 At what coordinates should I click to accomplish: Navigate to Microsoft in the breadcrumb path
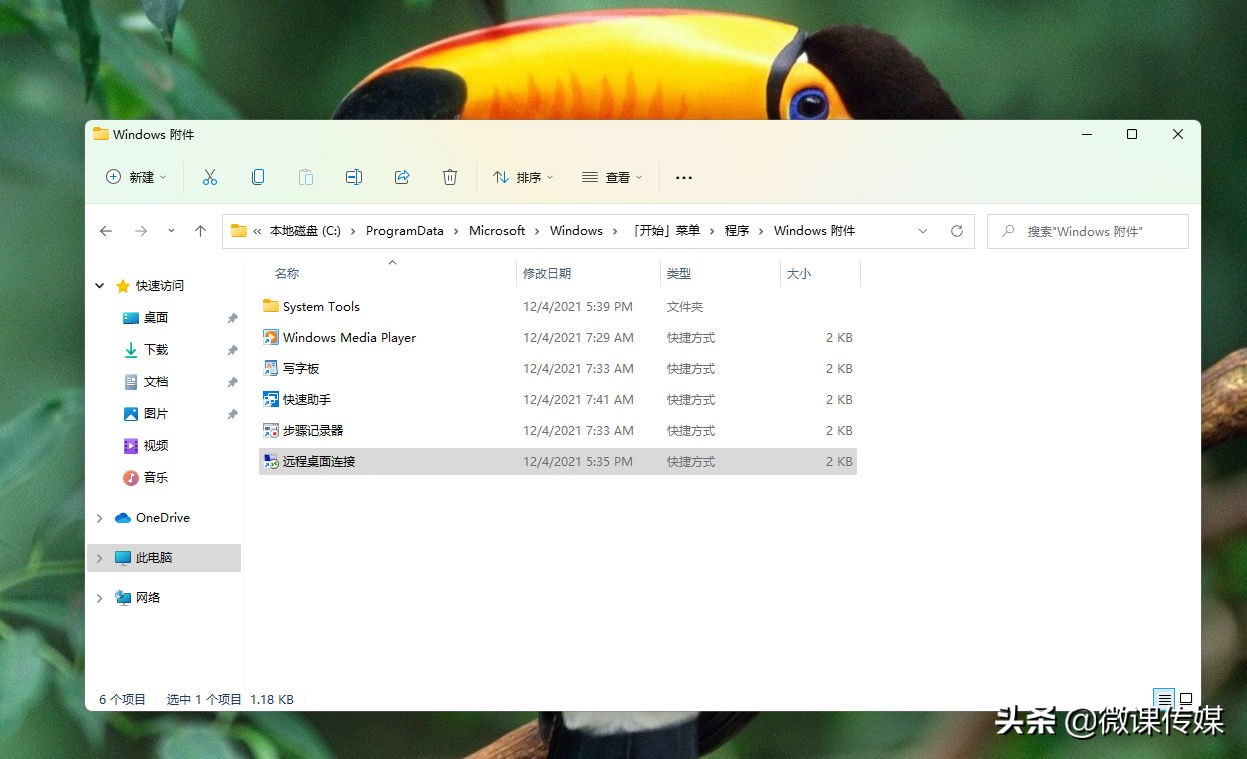497,231
